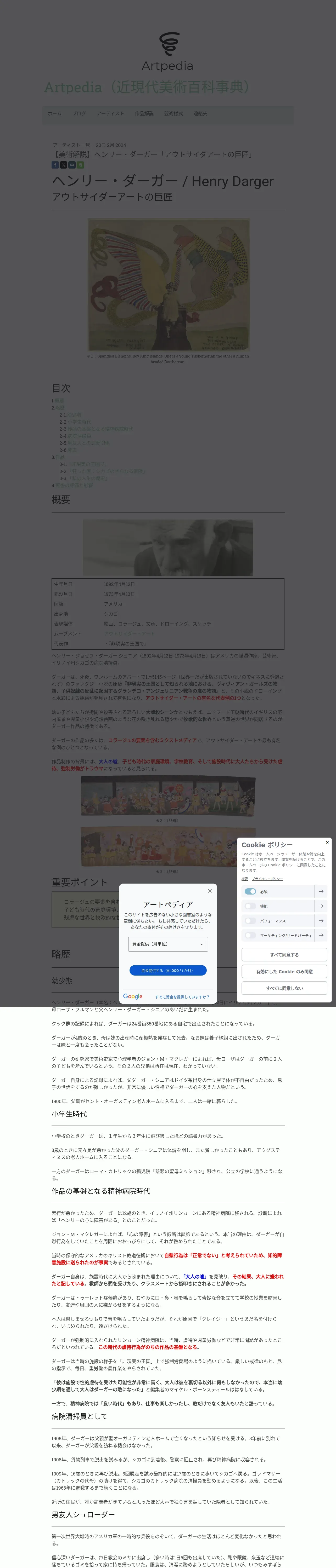
Task: Click 有効にした Cookie のみ同意 button
Action: pyautogui.click(x=284, y=971)
